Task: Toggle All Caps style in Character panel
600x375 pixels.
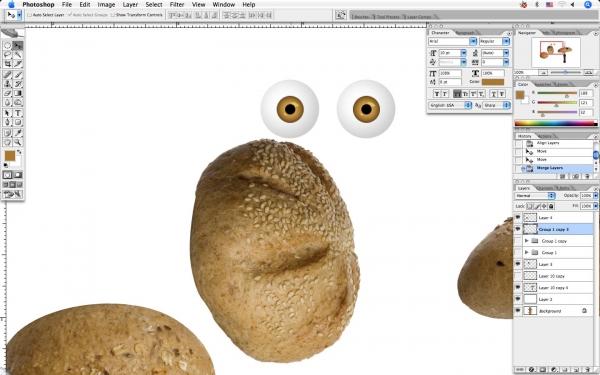Action: point(457,94)
